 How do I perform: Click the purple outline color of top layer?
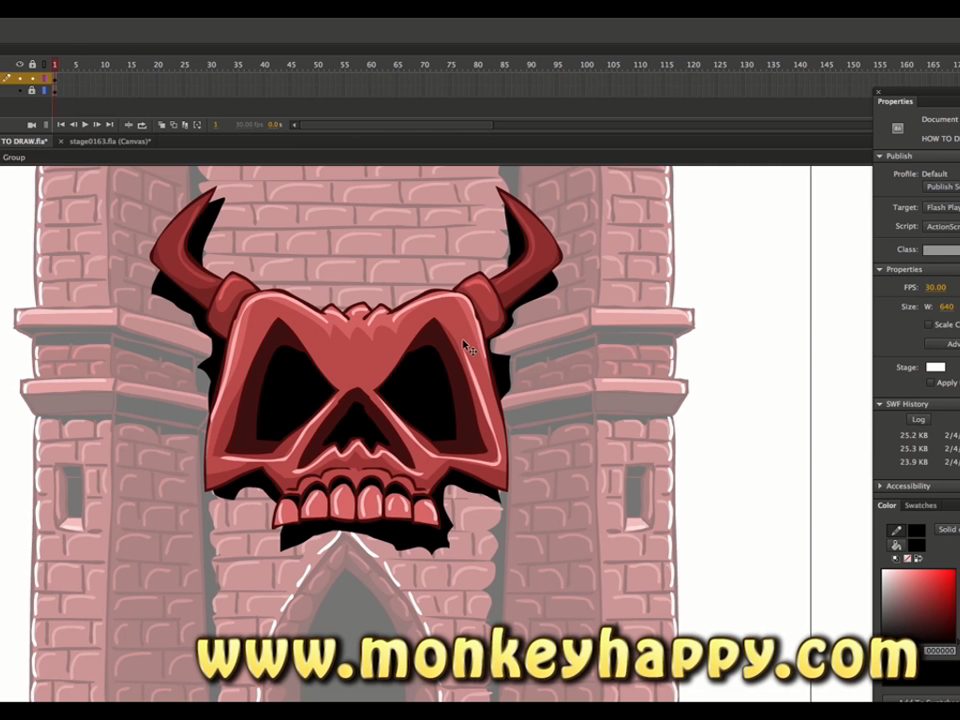pyautogui.click(x=45, y=78)
